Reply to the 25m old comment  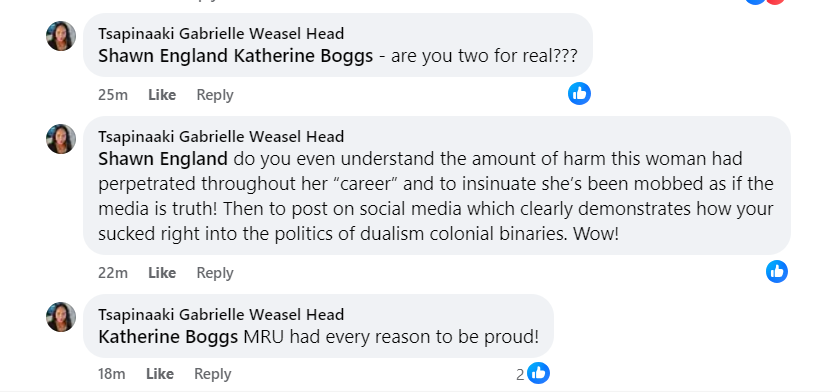(x=215, y=95)
